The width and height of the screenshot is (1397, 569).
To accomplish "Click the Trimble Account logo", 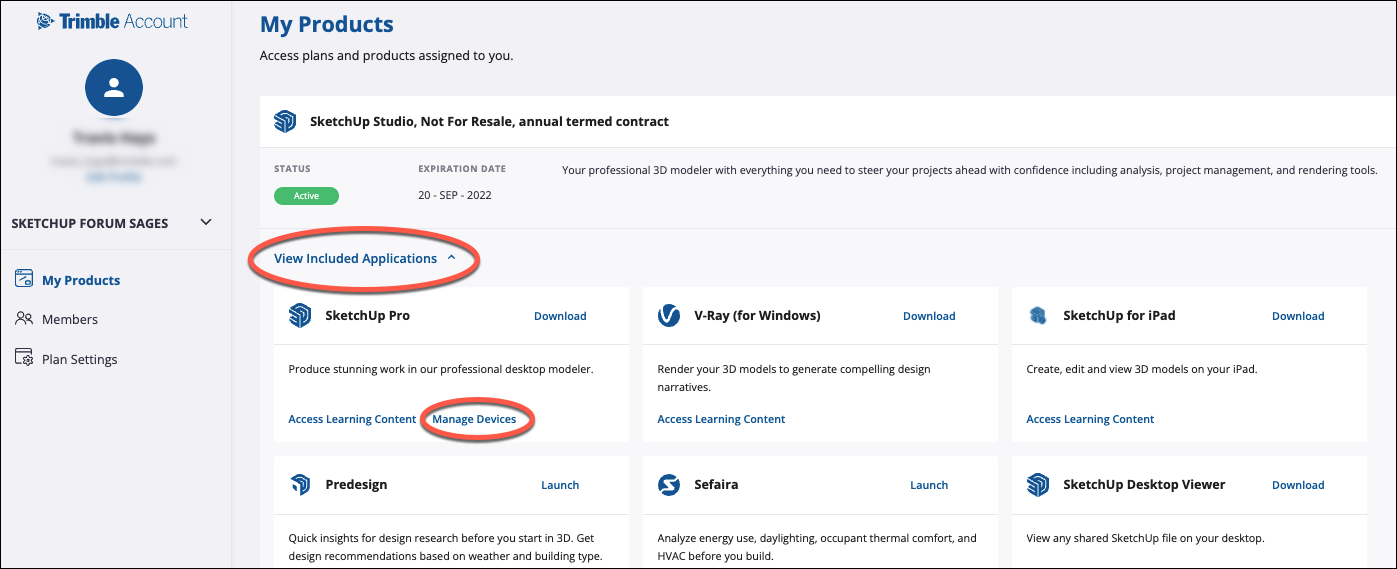I will (x=112, y=21).
